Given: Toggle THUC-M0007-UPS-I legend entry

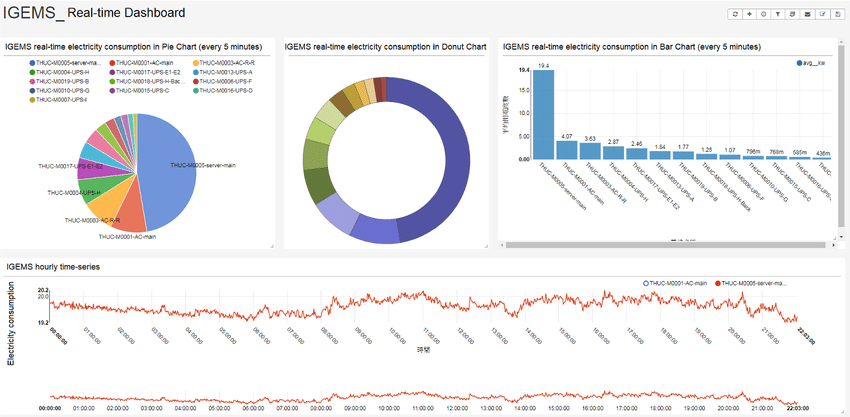Looking at the screenshot, I should tap(58, 100).
